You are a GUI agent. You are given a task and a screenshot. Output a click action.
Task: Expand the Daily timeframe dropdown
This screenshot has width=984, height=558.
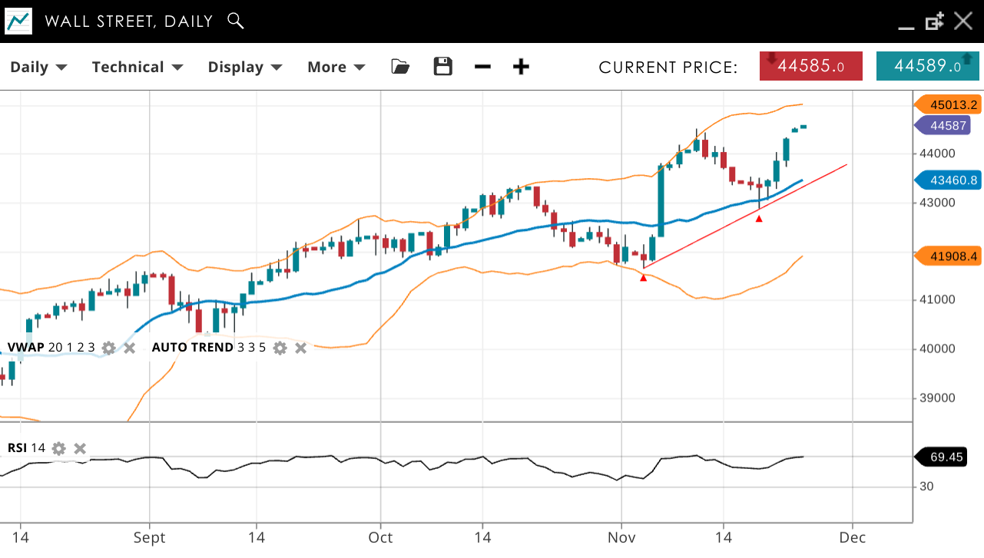38,67
